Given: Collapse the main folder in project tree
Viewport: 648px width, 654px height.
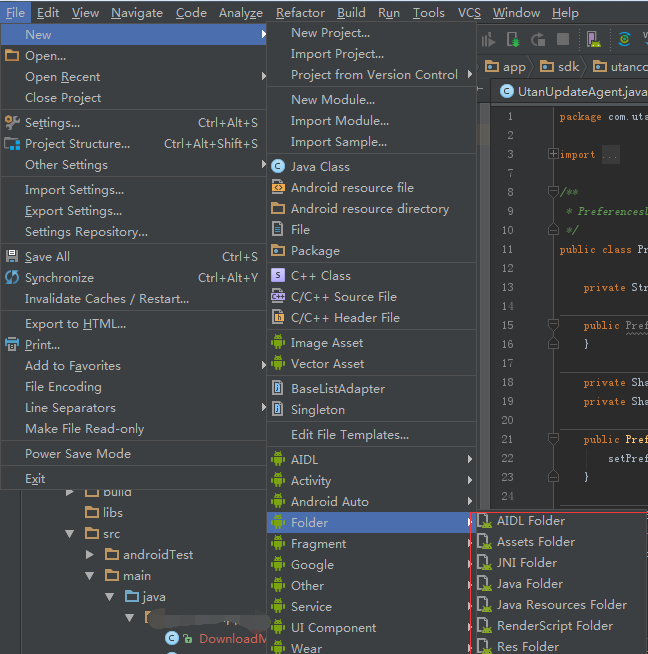Looking at the screenshot, I should tap(90, 576).
